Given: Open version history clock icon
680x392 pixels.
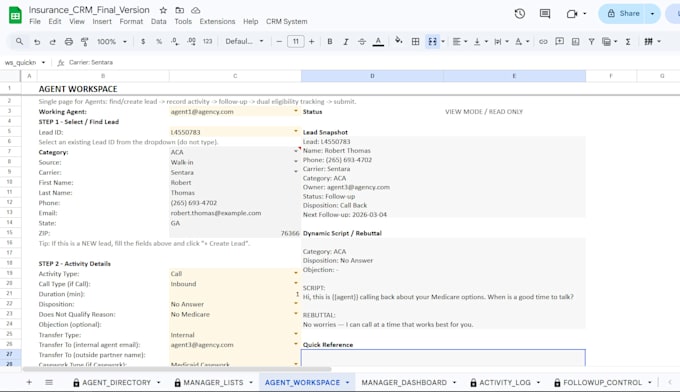Looking at the screenshot, I should pos(520,14).
